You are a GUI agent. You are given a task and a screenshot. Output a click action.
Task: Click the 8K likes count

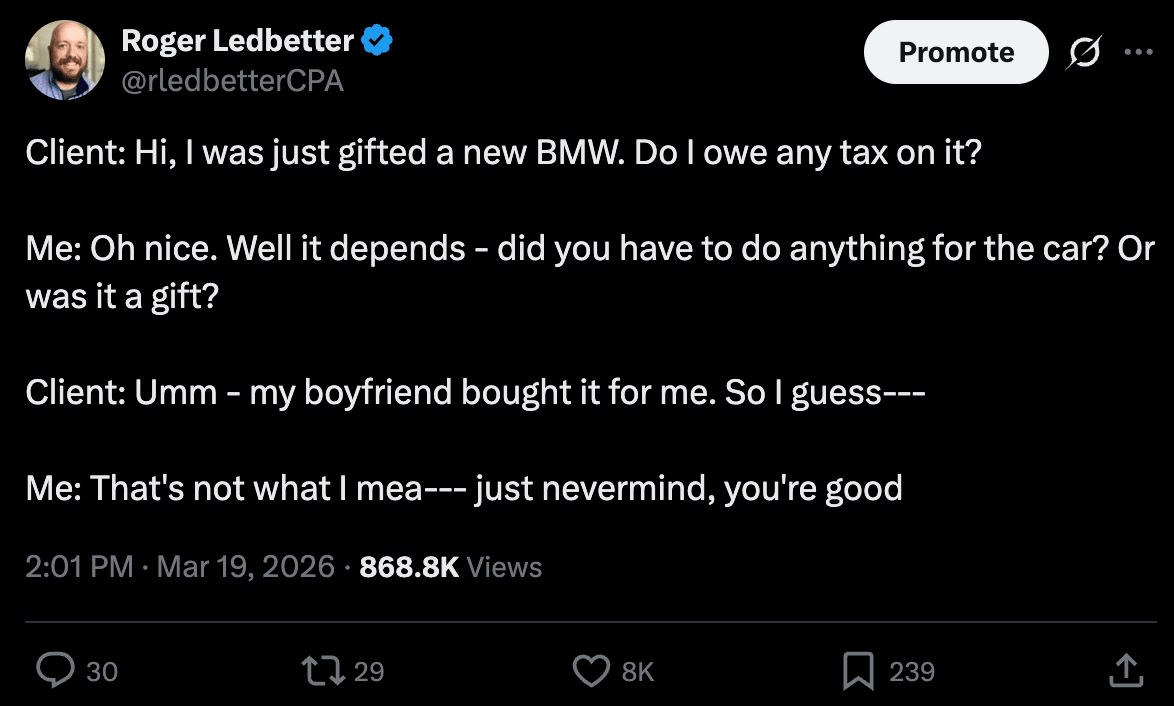[638, 671]
